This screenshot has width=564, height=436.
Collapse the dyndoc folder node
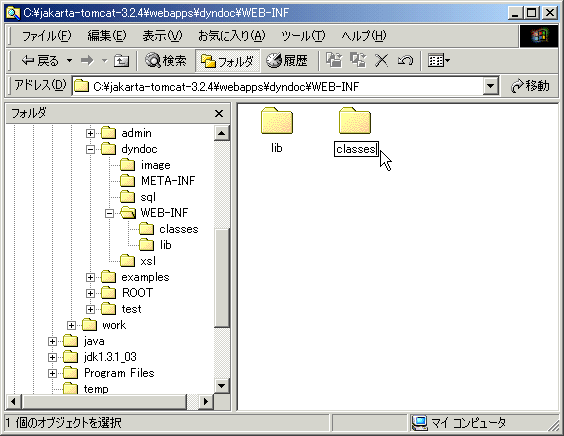point(90,149)
